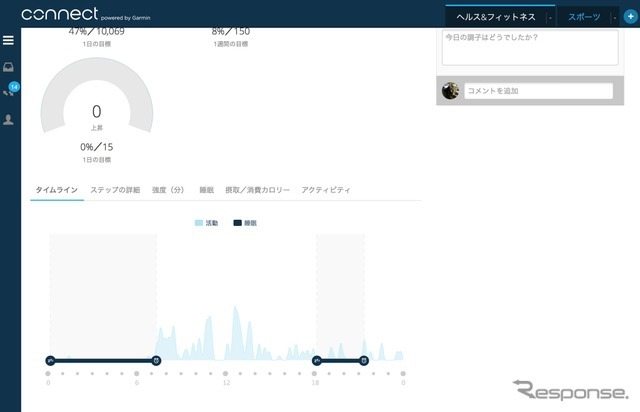
Task: Click the evening sleep segment's alarm end marker
Action: click(x=364, y=360)
